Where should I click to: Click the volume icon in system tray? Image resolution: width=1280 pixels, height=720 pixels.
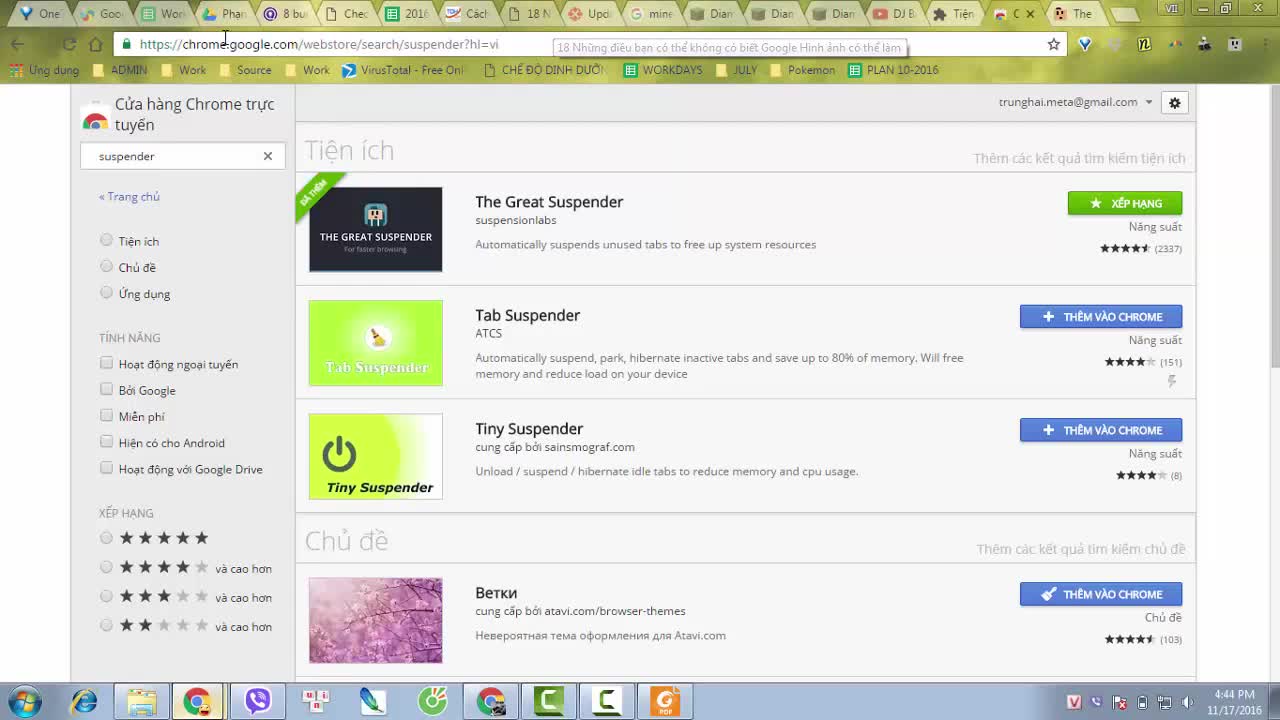pos(1188,702)
